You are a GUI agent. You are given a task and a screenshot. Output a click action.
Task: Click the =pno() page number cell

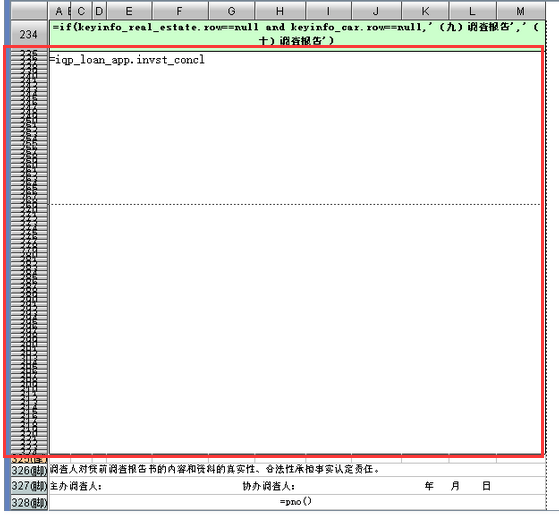click(x=296, y=502)
